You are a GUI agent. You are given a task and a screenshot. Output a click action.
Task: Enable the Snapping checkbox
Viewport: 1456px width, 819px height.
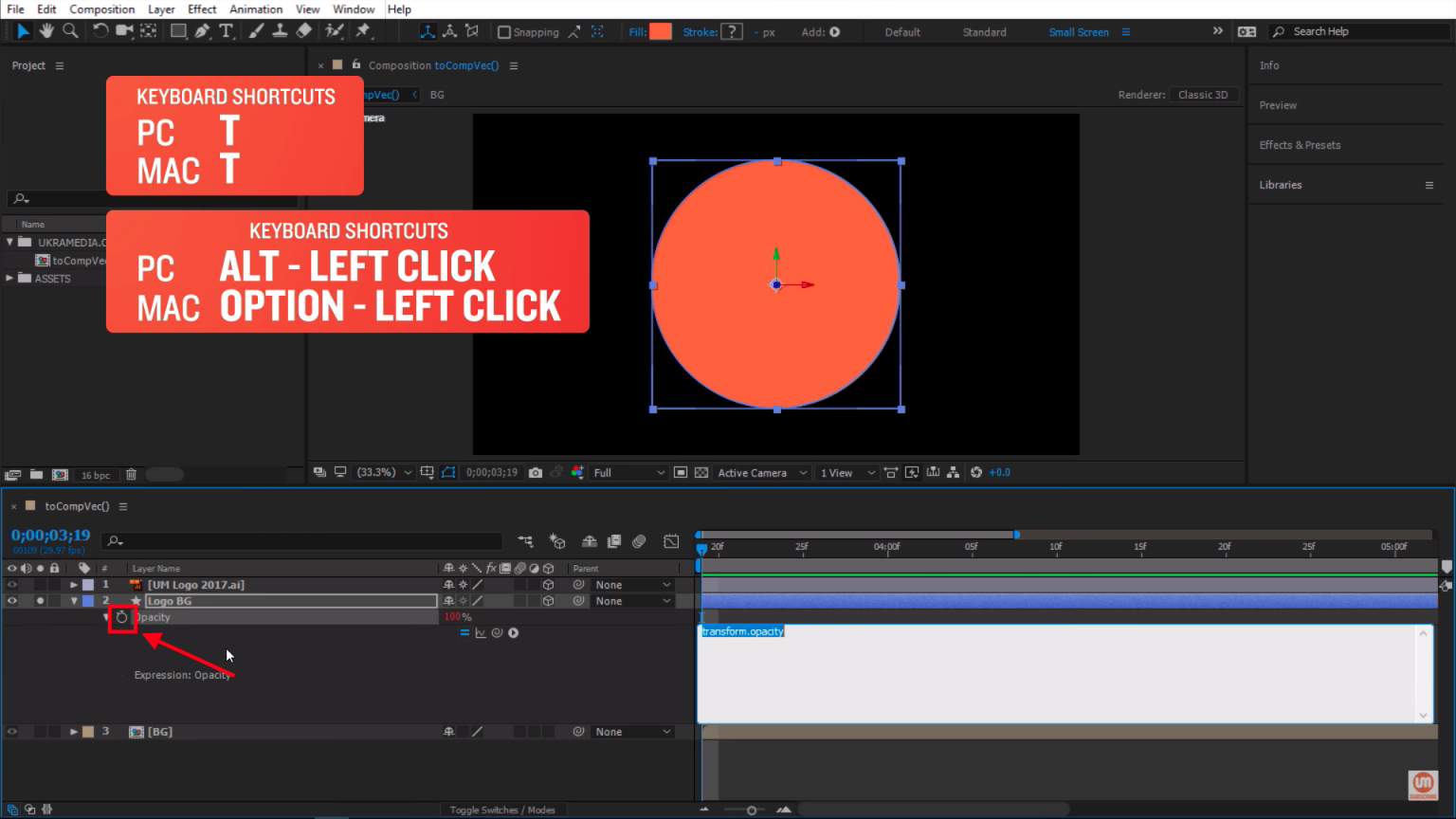pyautogui.click(x=504, y=32)
